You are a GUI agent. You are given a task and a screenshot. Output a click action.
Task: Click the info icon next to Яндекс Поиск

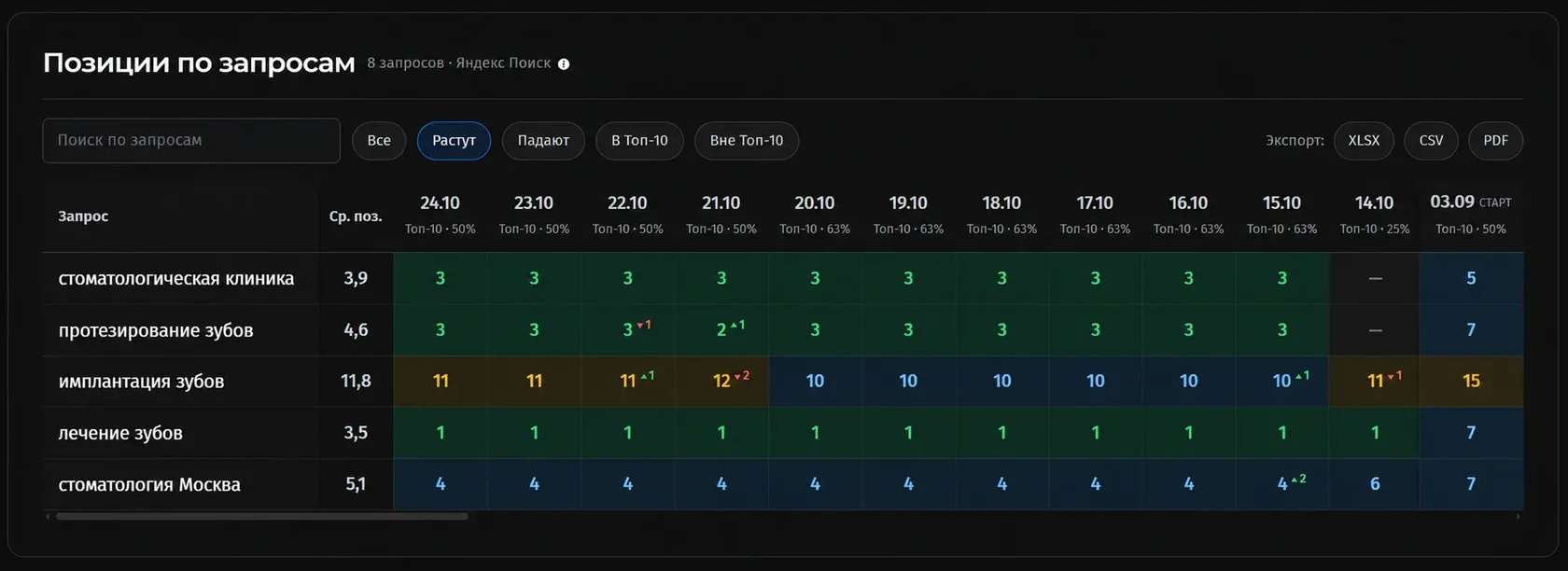pos(564,64)
